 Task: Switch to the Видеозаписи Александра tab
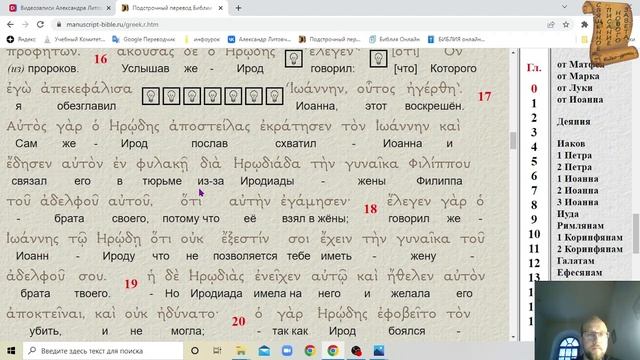(x=59, y=8)
